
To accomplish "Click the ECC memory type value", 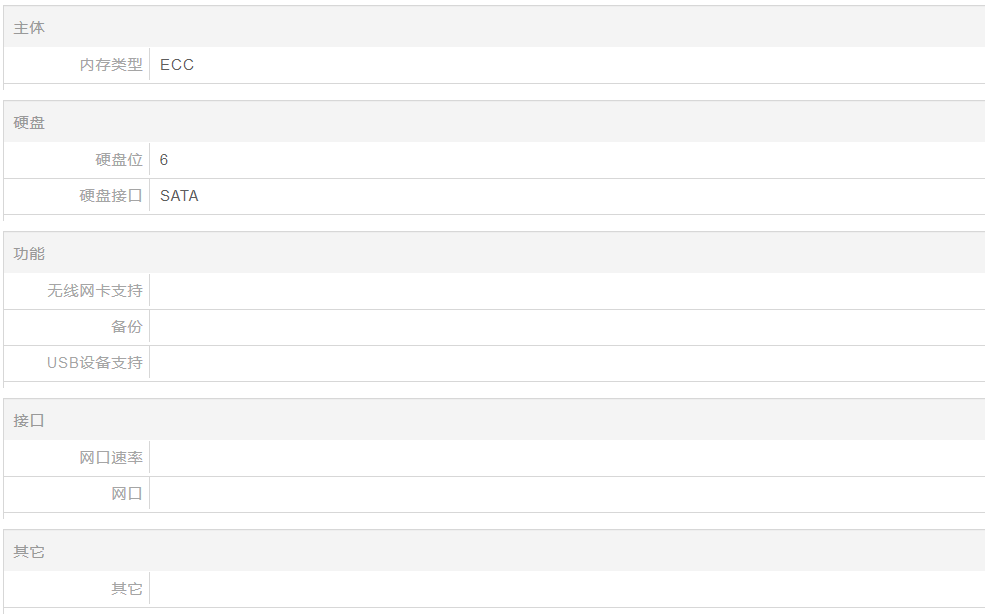I will tap(177, 65).
